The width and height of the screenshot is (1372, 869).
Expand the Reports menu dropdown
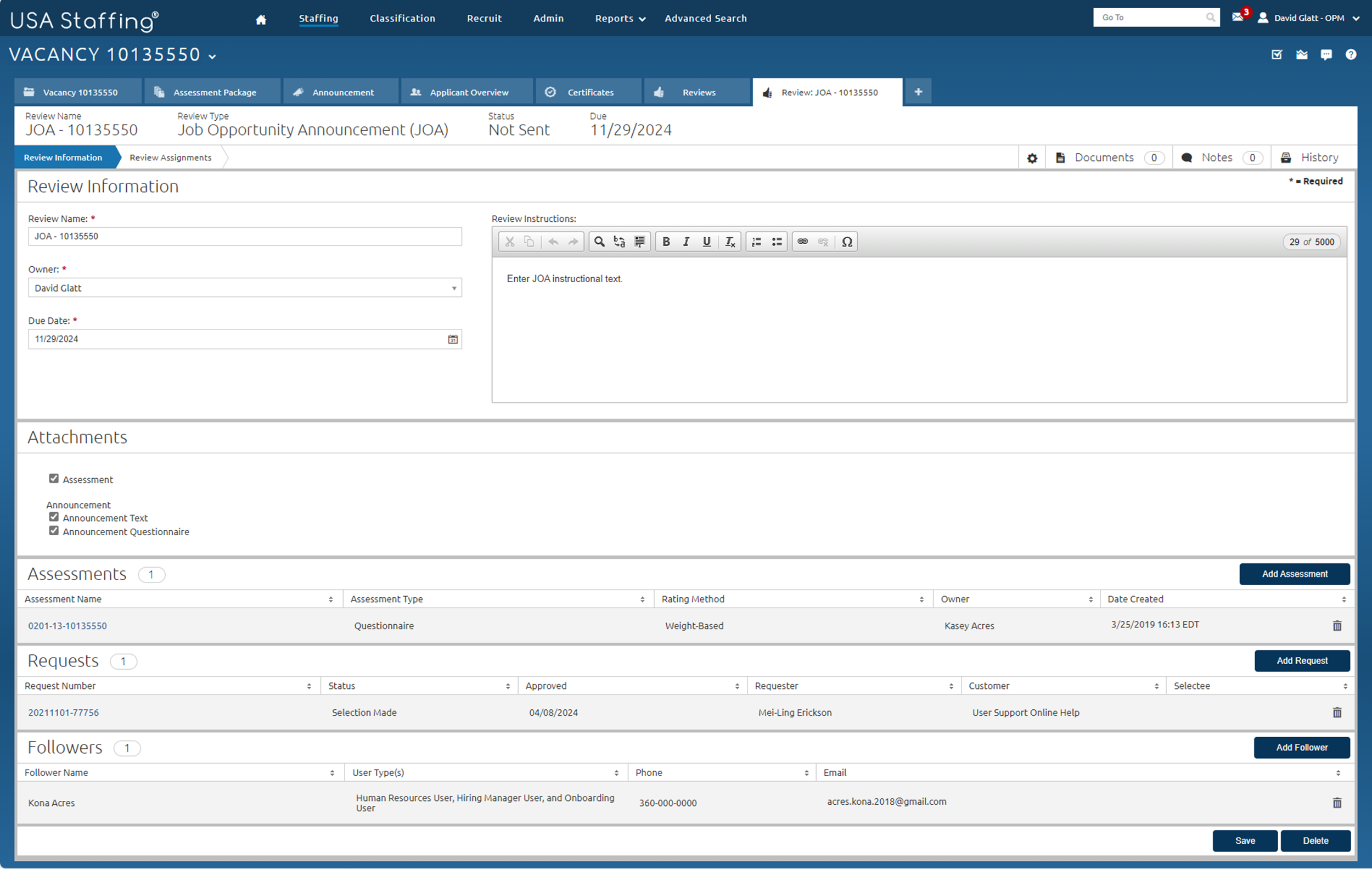click(x=620, y=19)
